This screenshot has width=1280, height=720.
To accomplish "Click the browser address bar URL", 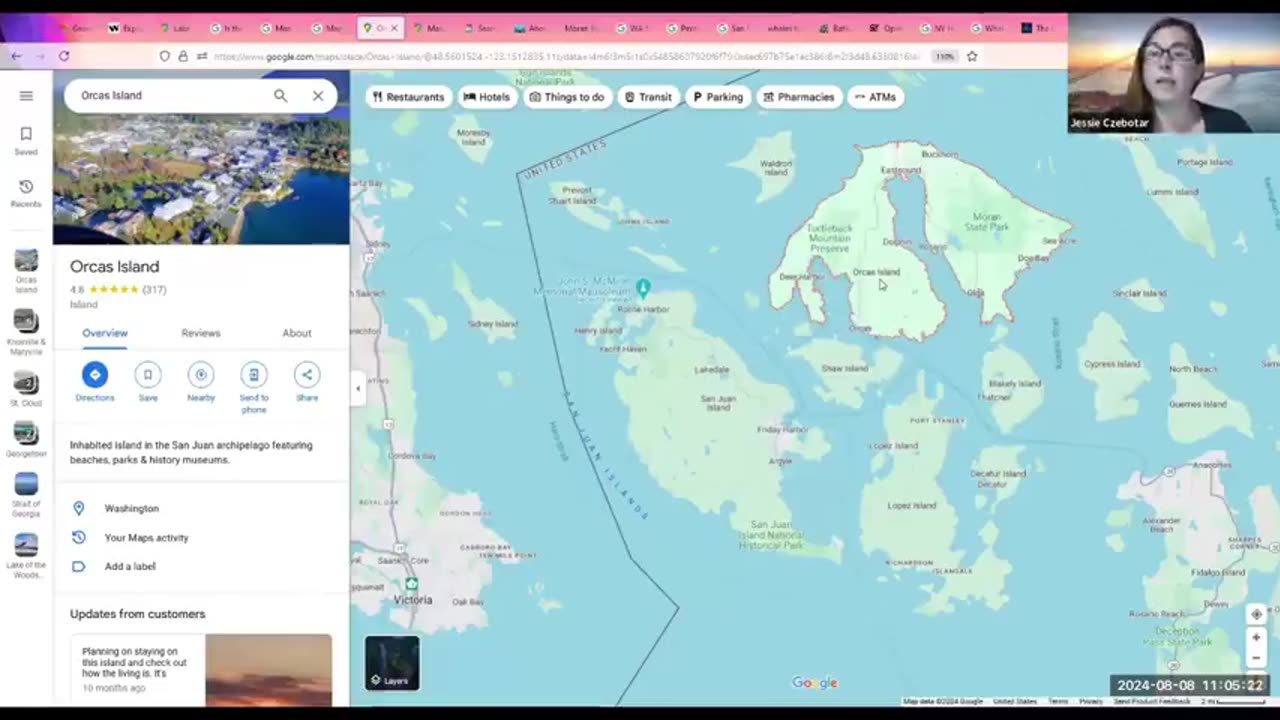I will pos(565,57).
